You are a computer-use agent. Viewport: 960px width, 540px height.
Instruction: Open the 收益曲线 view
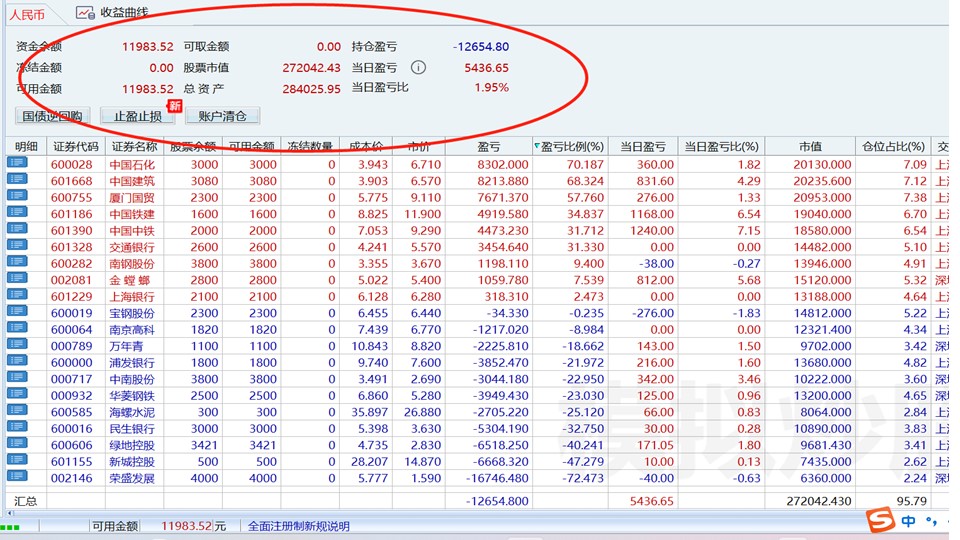(124, 12)
